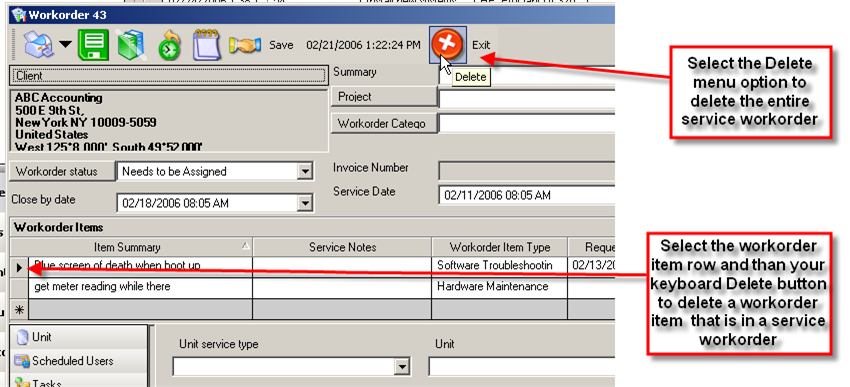Click the red Delete workorder icon
Image resolution: width=850 pixels, height=387 pixels.
pyautogui.click(x=447, y=44)
